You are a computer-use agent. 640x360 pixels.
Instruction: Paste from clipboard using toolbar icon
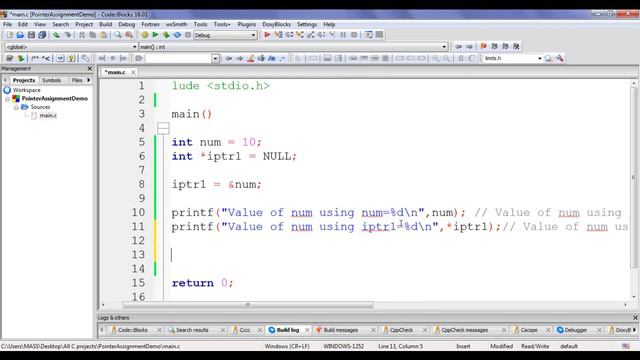tap(103, 35)
